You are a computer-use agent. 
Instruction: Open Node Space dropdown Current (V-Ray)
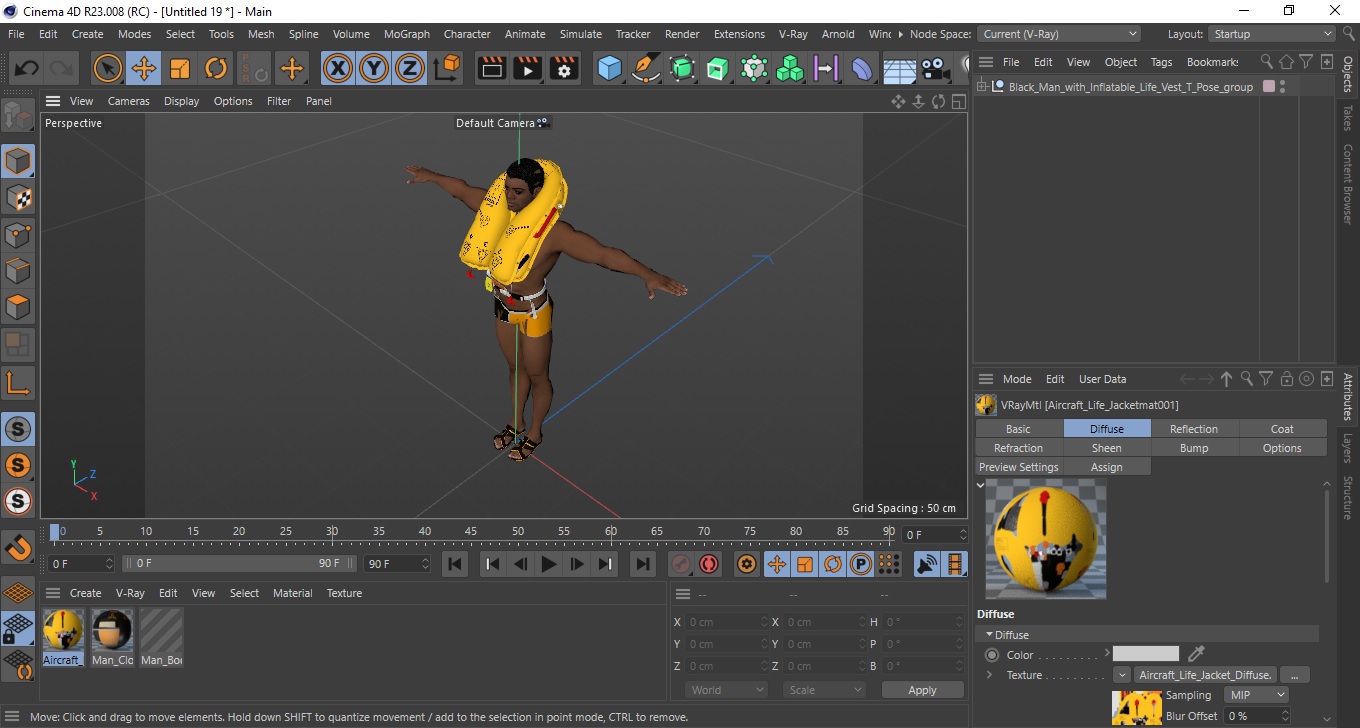pos(1058,34)
